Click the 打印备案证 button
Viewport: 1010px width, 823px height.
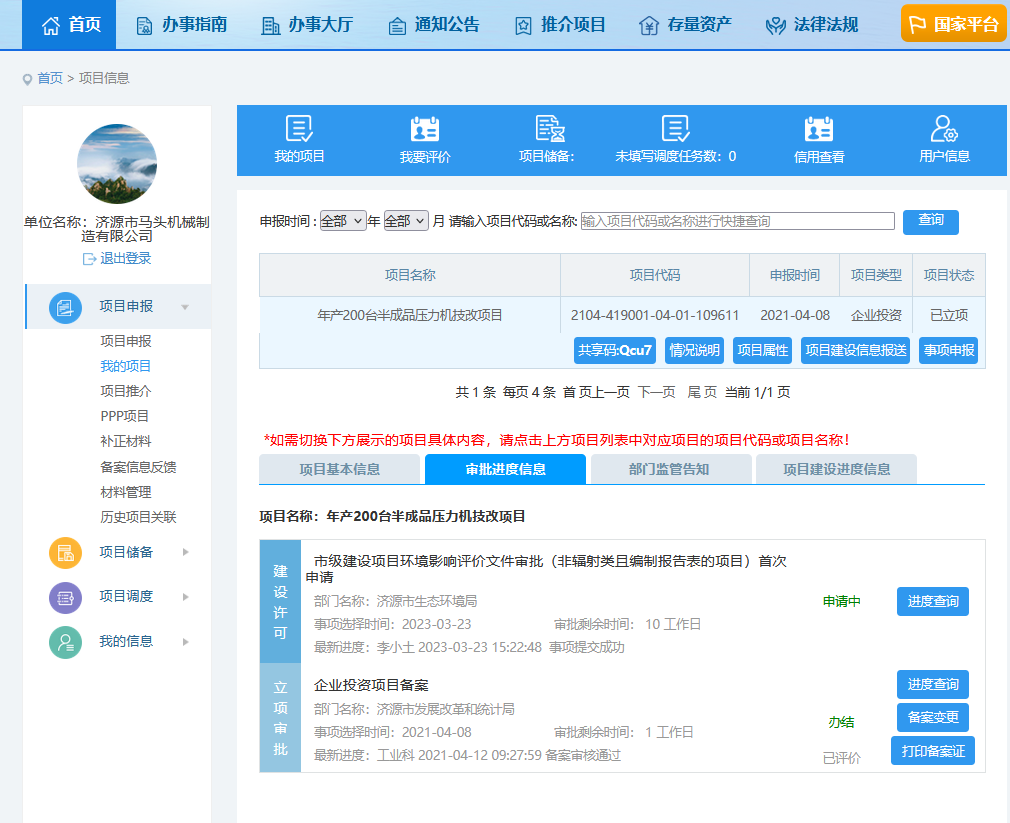coord(932,751)
